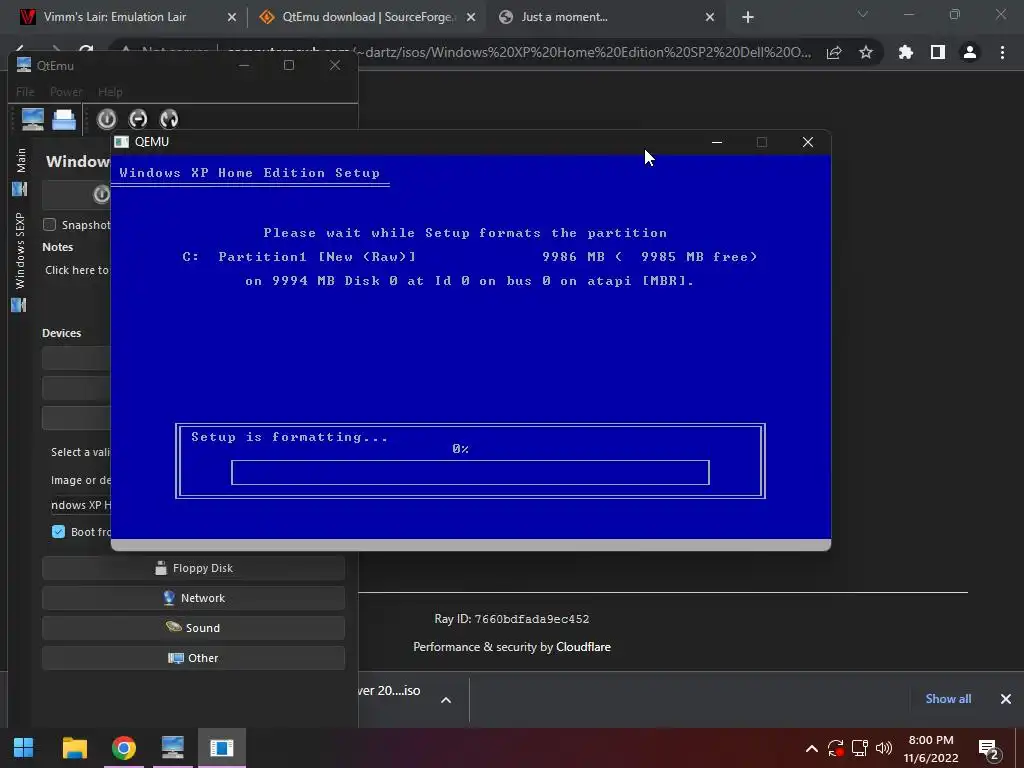Click the volume speaker tray icon
This screenshot has height=768, width=1024.
(884, 748)
